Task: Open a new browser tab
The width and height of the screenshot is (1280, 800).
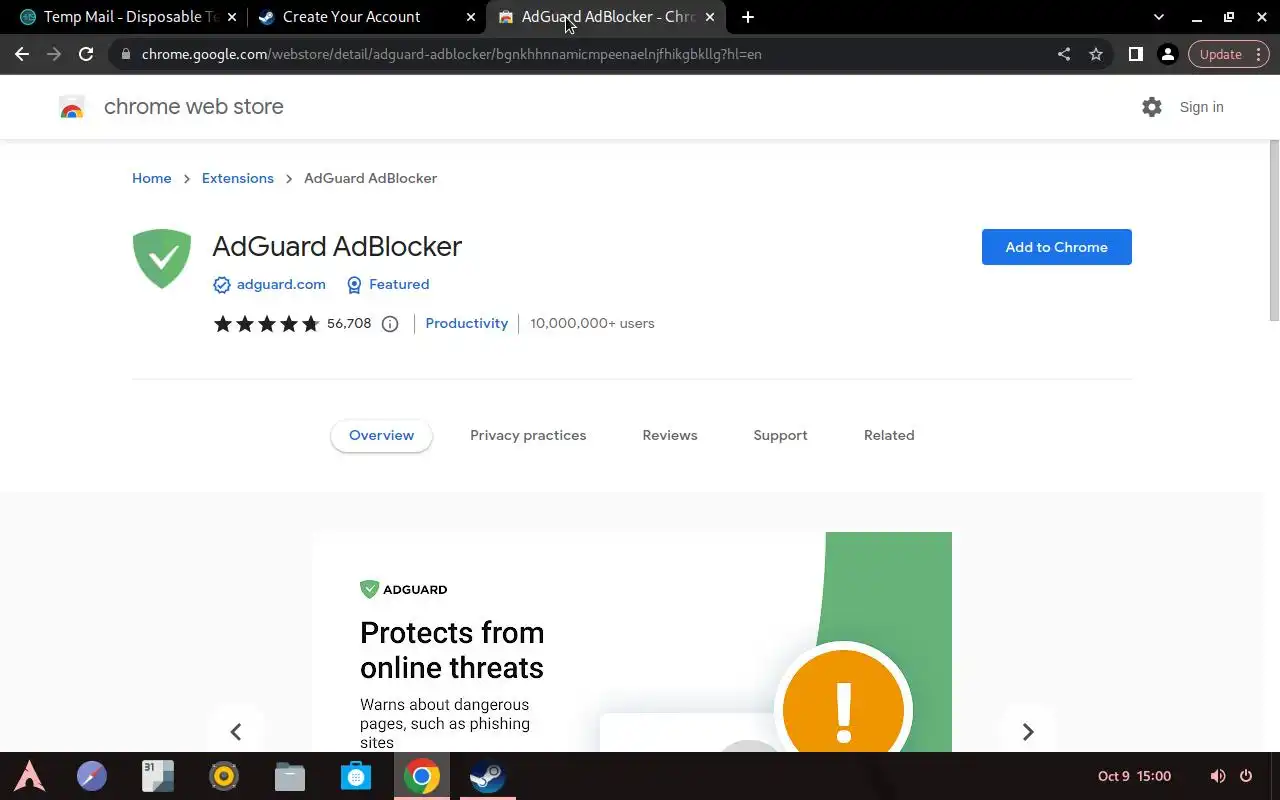Action: click(748, 17)
